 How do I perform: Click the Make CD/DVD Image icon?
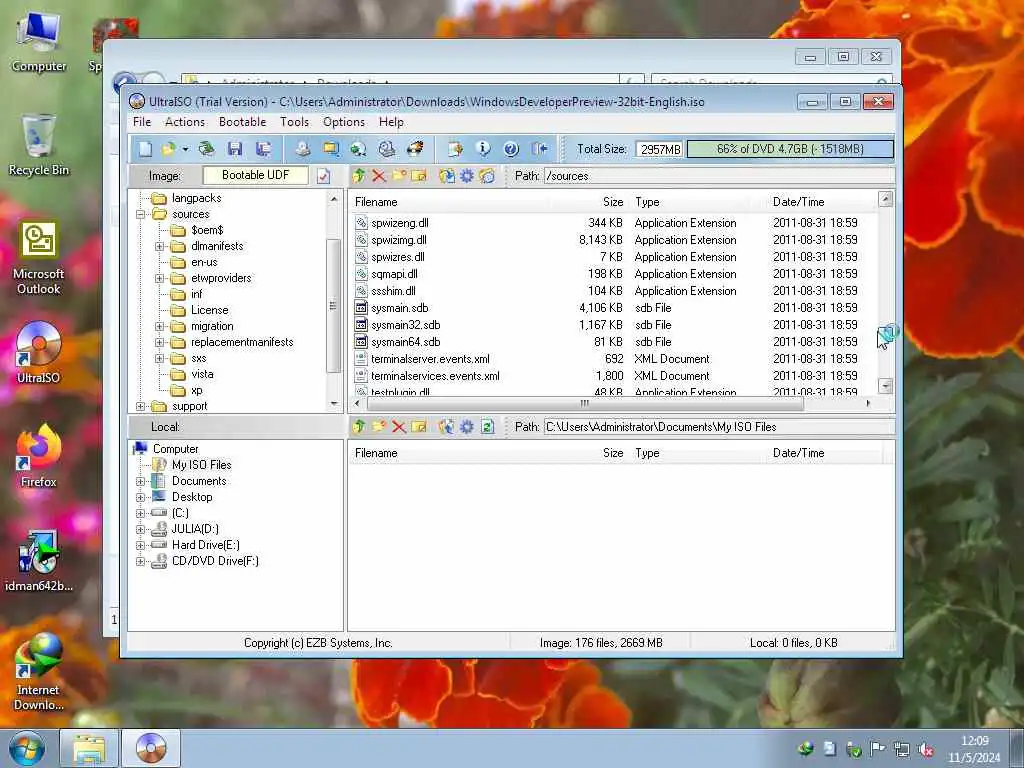point(302,149)
